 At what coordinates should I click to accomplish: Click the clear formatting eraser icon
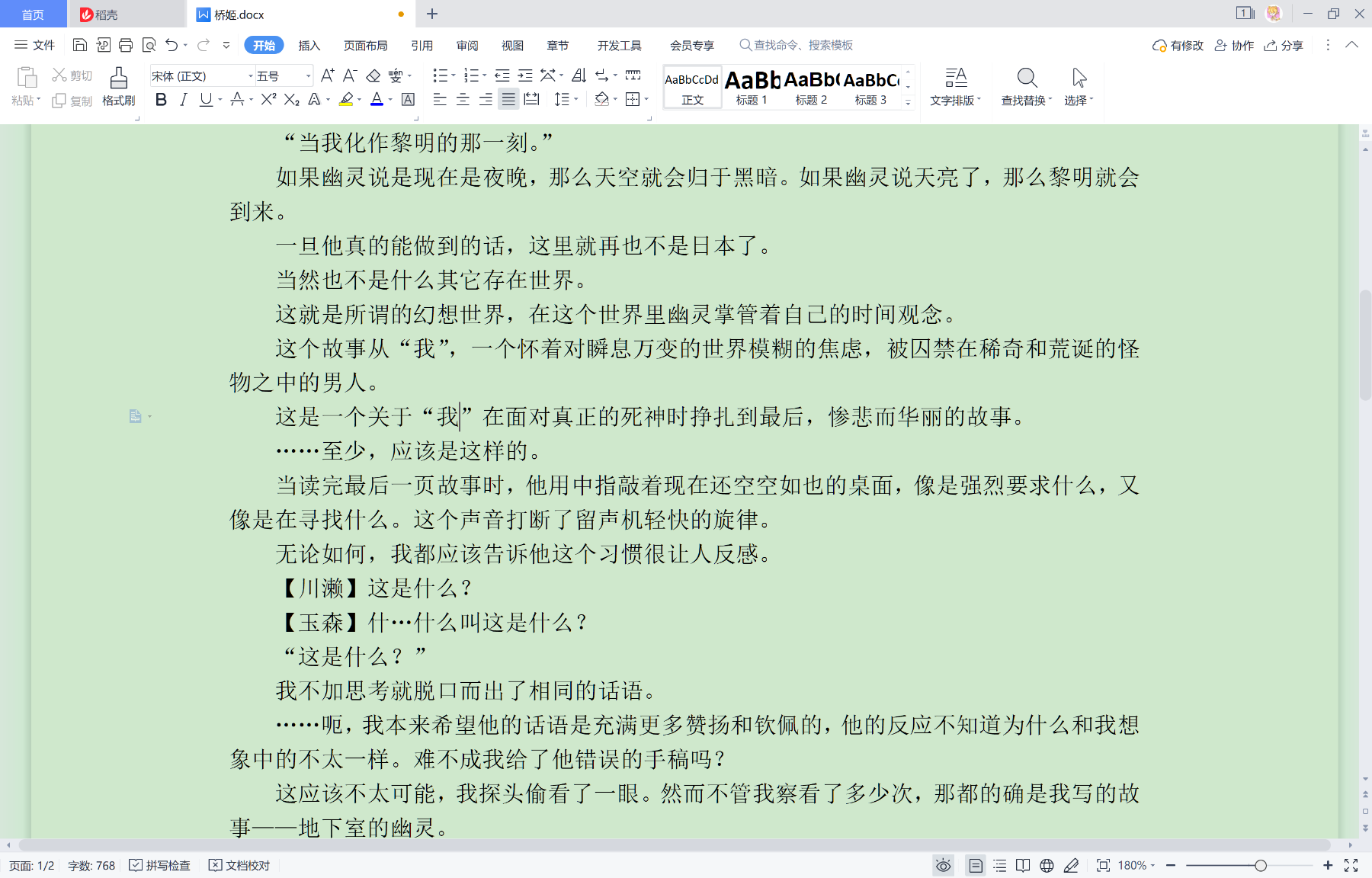[x=373, y=75]
